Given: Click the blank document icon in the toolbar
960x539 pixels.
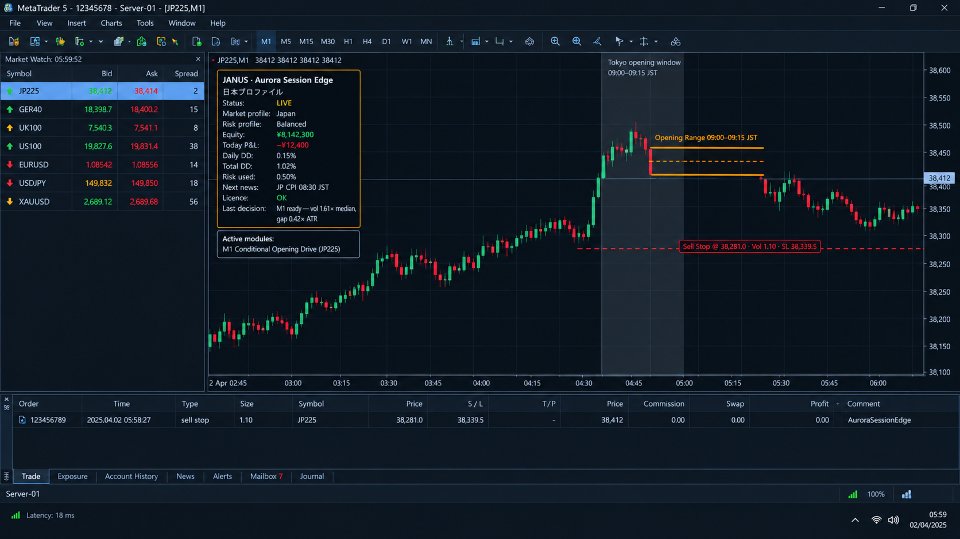Looking at the screenshot, I should (x=216, y=42).
